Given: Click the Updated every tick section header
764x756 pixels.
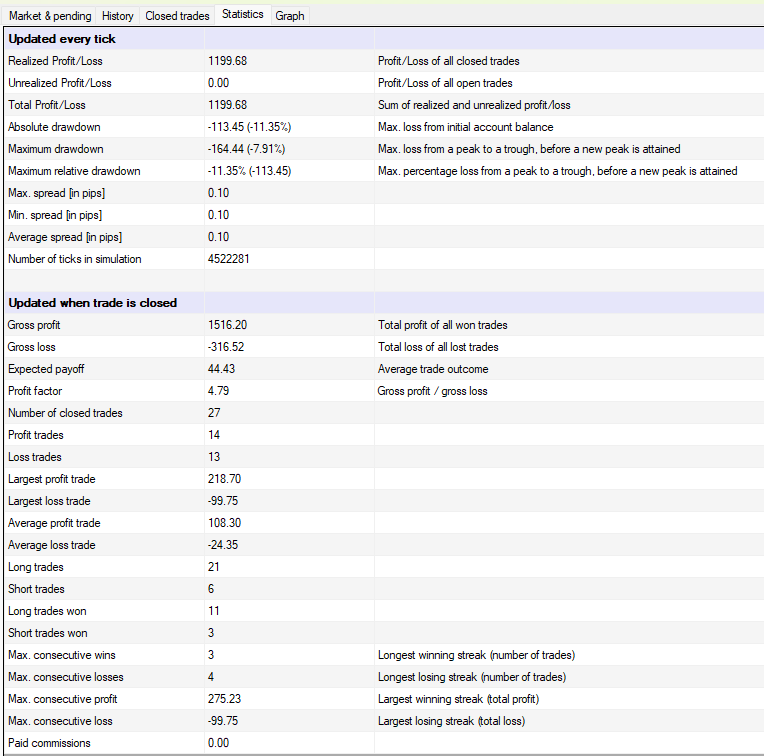Looking at the screenshot, I should (62, 39).
